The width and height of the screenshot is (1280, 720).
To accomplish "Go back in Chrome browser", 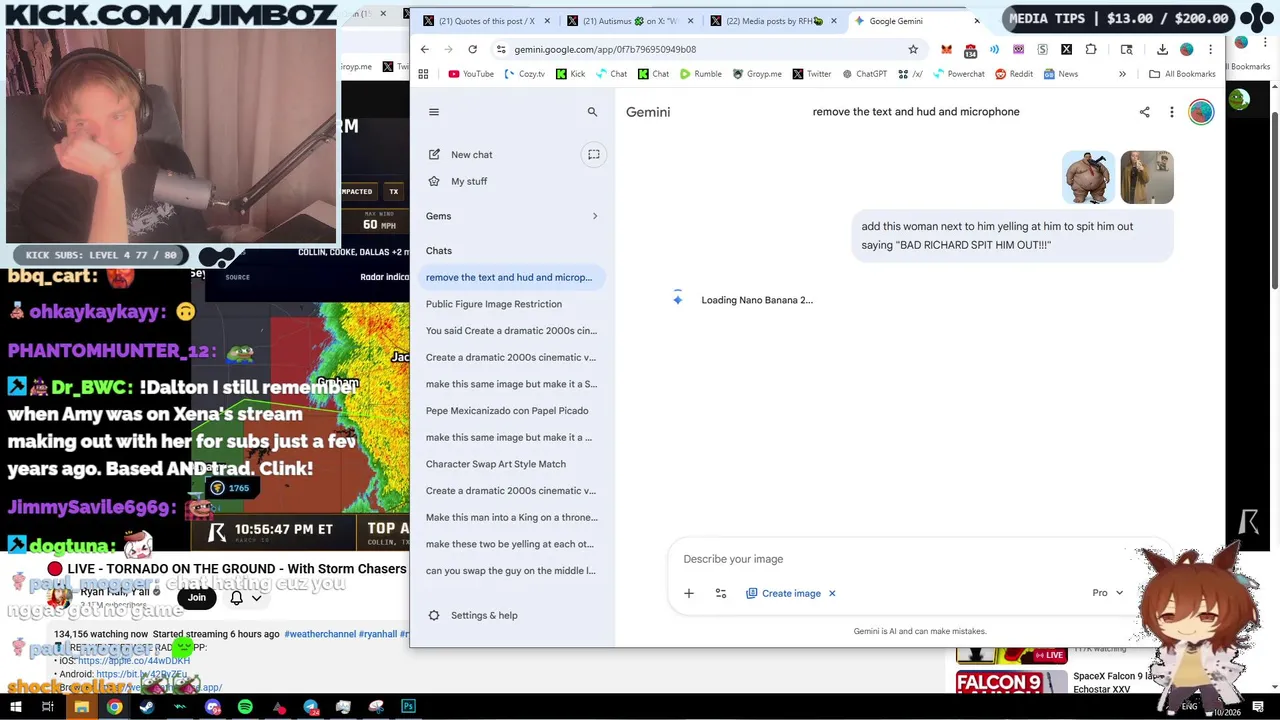I will pos(424,49).
